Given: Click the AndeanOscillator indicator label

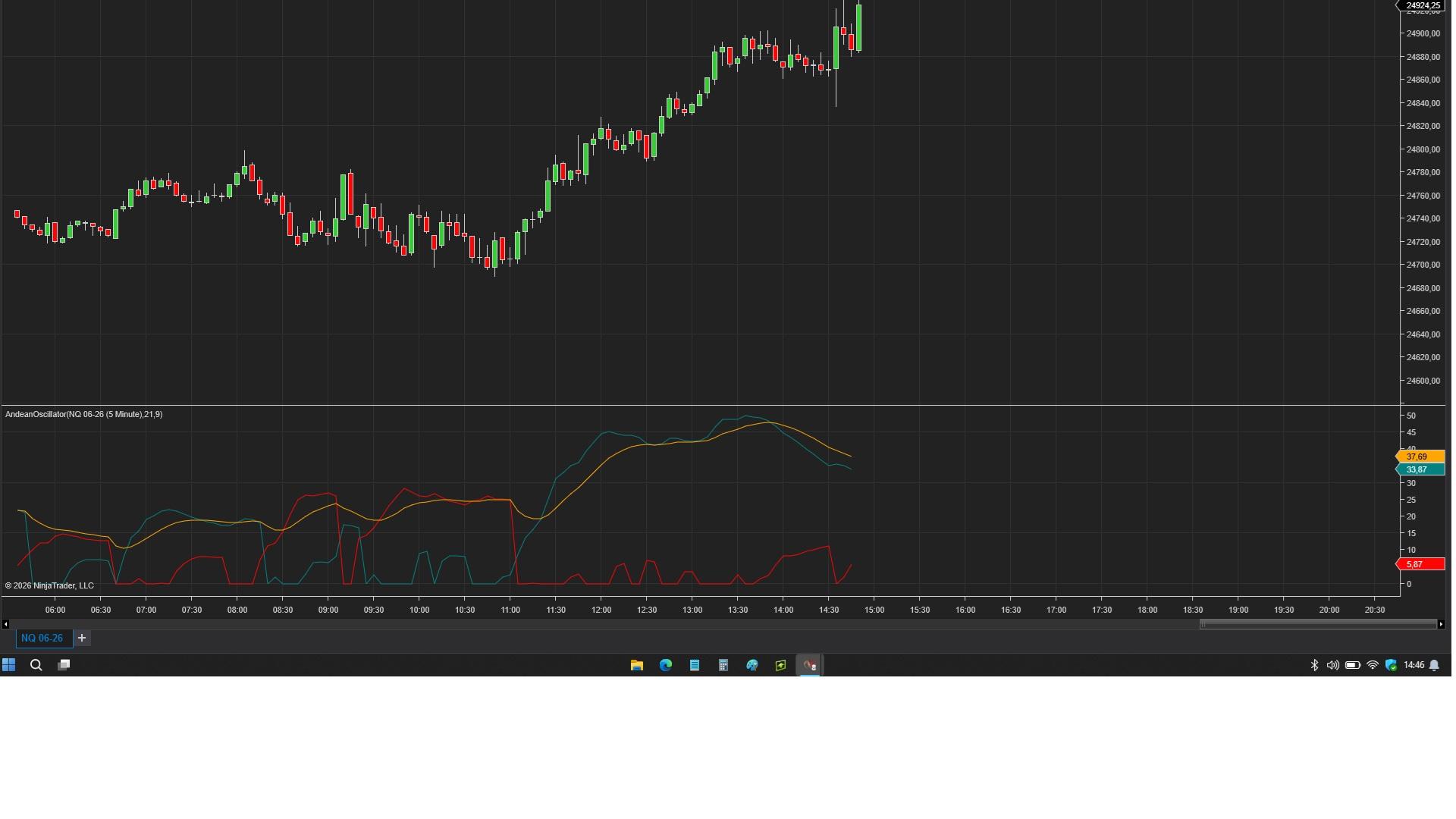Looking at the screenshot, I should pyautogui.click(x=83, y=414).
